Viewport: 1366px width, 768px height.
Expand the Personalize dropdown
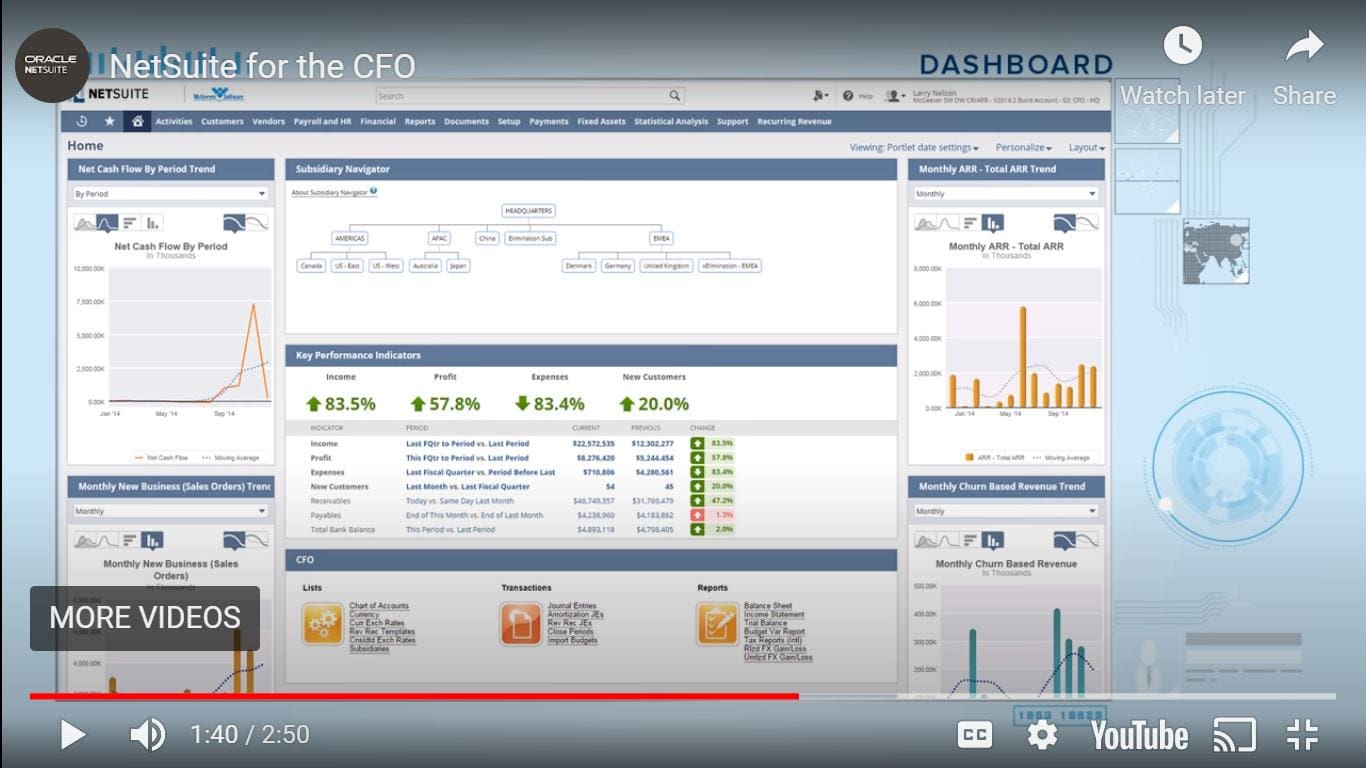click(x=1023, y=148)
